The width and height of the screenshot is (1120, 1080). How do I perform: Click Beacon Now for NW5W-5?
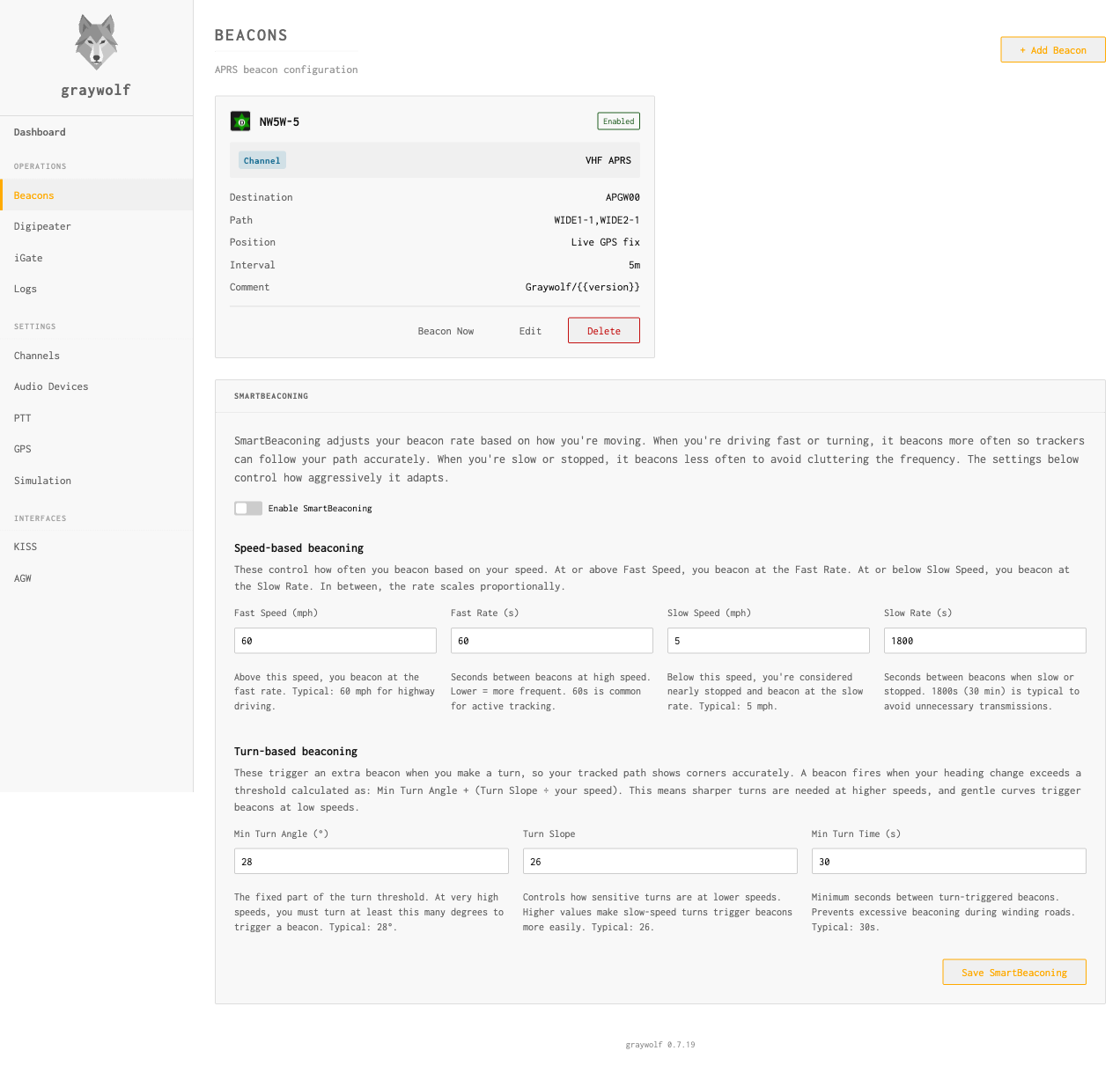(x=446, y=330)
